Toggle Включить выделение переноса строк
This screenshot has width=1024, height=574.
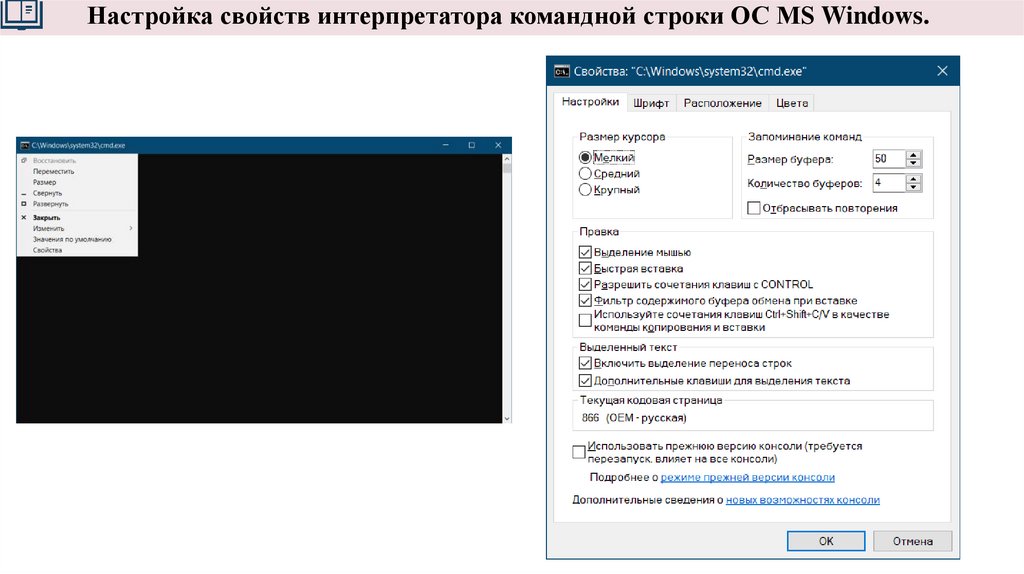[x=585, y=363]
